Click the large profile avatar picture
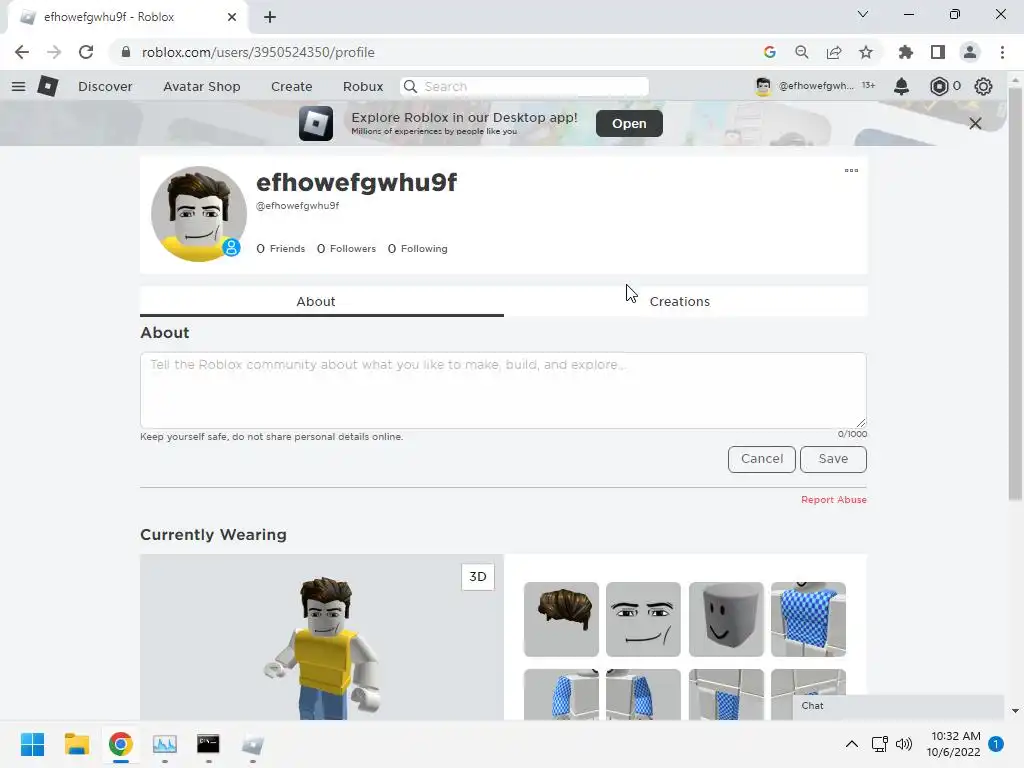The width and height of the screenshot is (1024, 768). pyautogui.click(x=199, y=214)
